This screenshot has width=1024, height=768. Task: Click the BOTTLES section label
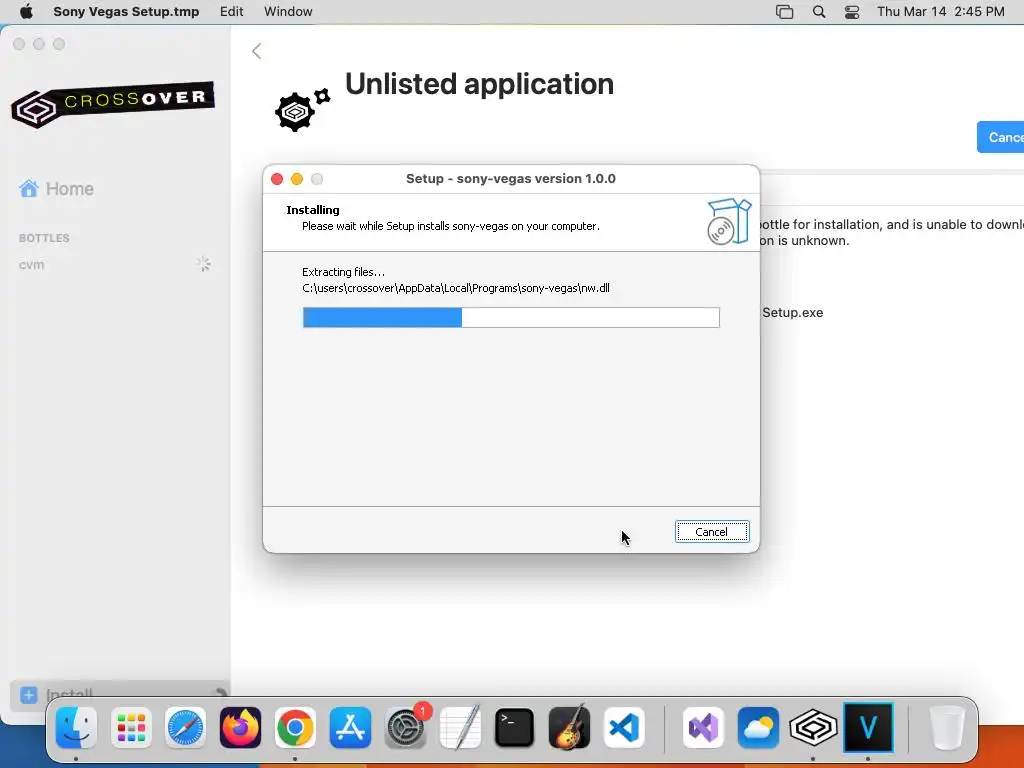point(44,238)
